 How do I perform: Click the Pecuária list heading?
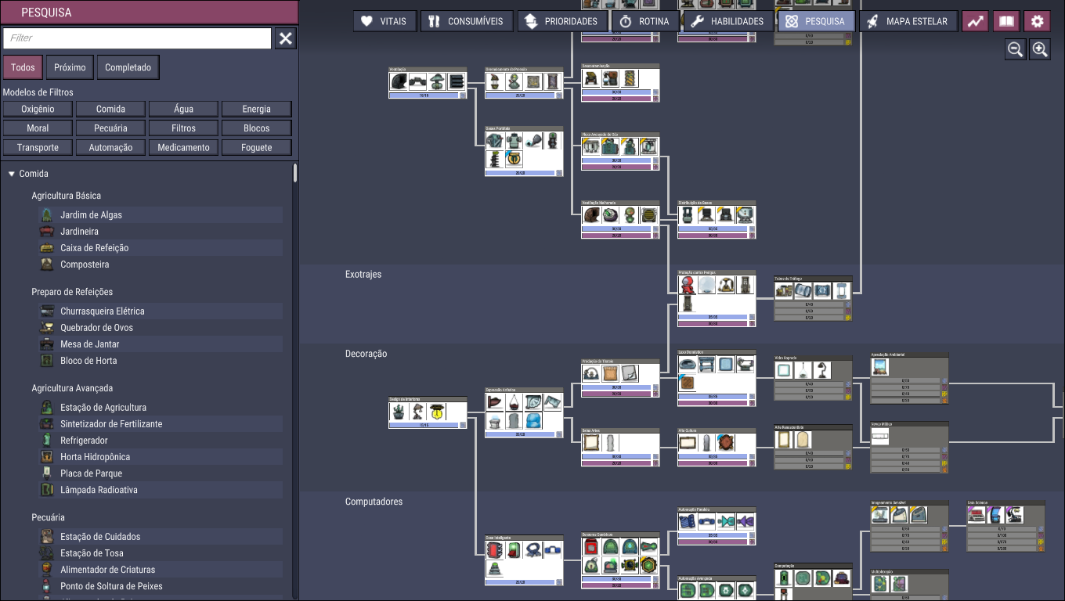(x=48, y=517)
